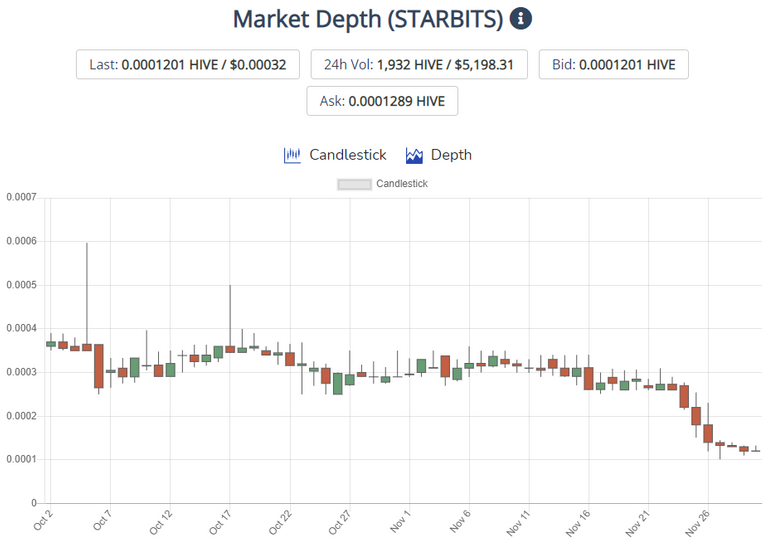Image resolution: width=768 pixels, height=543 pixels.
Task: Select the Depth chart icon
Action: 414,155
